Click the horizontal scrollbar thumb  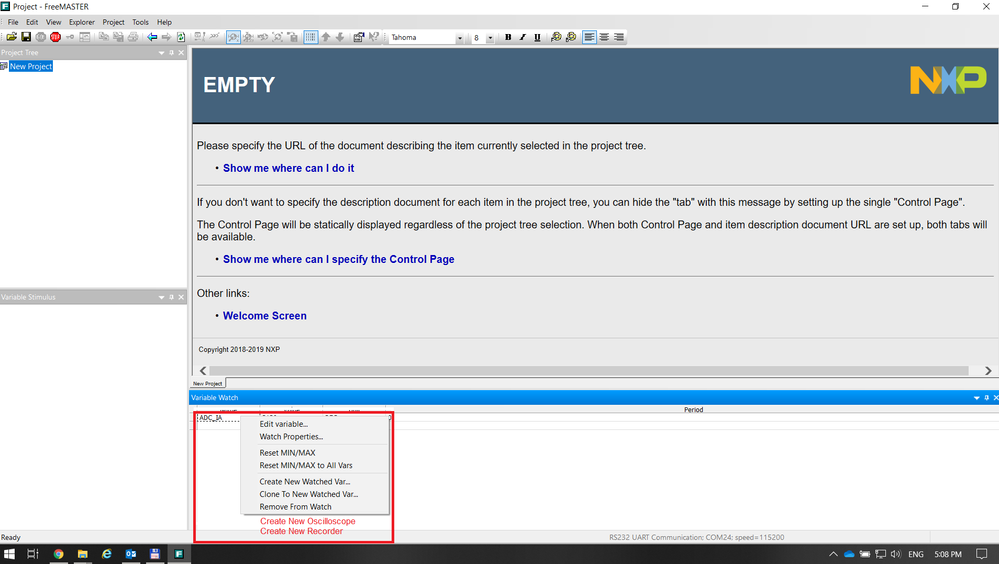589,370
